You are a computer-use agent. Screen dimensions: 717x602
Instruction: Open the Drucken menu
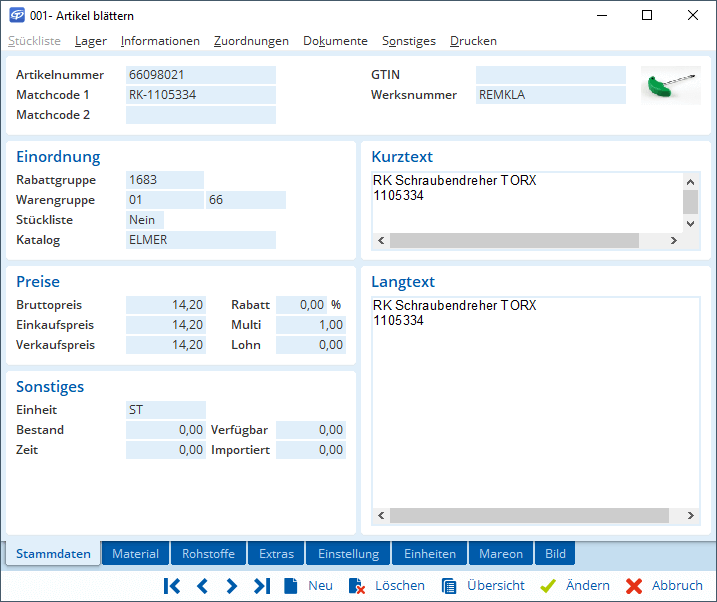tap(473, 41)
